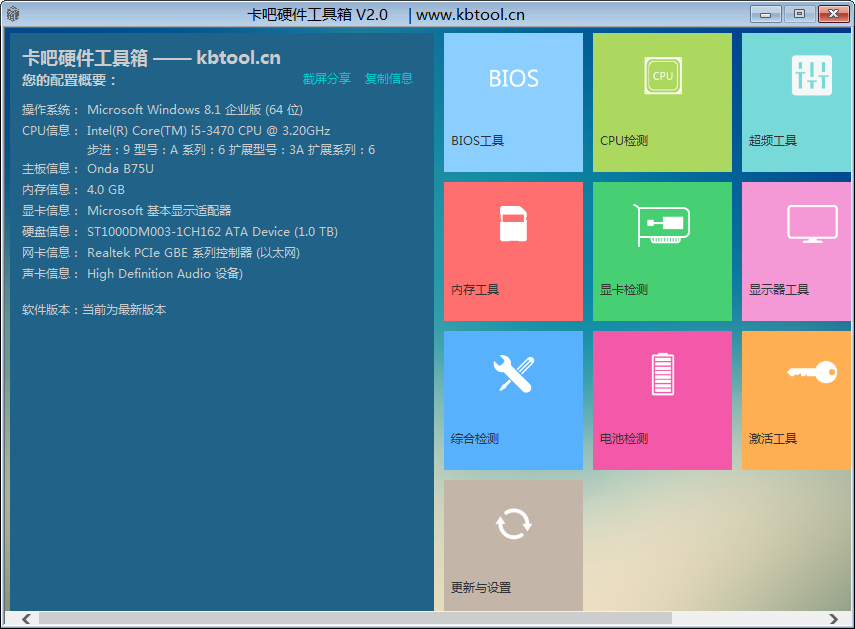Click the toolbox logo in title bar
Screen dimensions: 855x629
click(x=12, y=14)
